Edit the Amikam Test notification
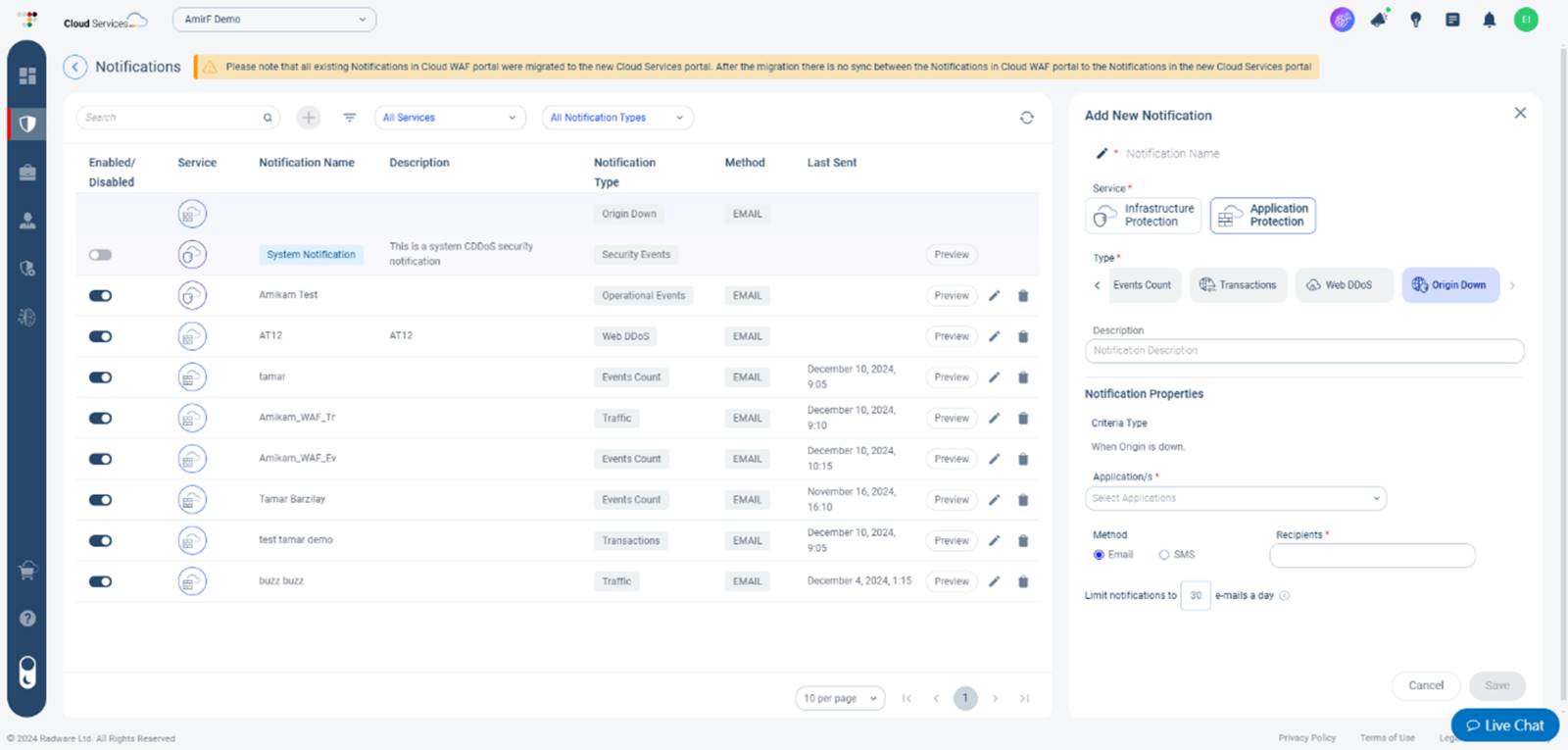Image resolution: width=1568 pixels, height=750 pixels. tap(994, 295)
